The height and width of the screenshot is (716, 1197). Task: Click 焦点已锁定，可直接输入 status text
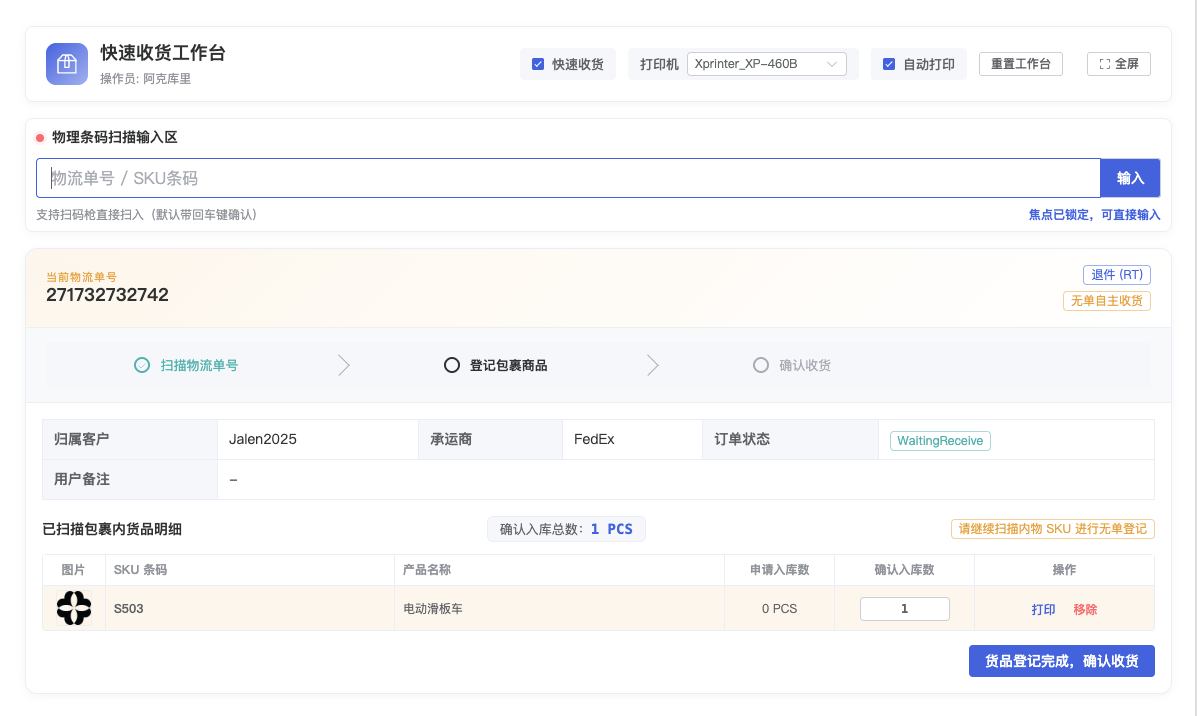click(x=1094, y=214)
